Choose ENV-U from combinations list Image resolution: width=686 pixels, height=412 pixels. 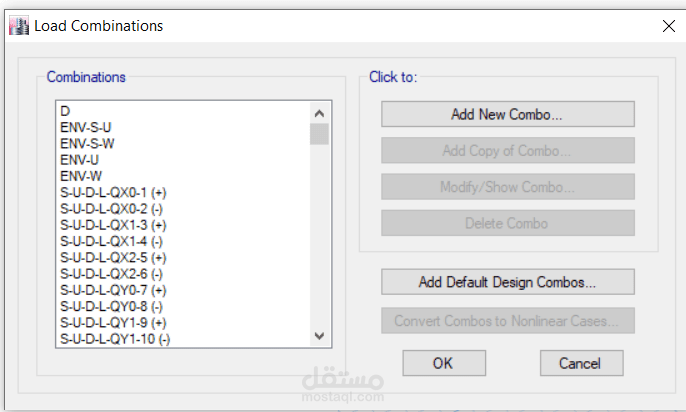coord(79,159)
